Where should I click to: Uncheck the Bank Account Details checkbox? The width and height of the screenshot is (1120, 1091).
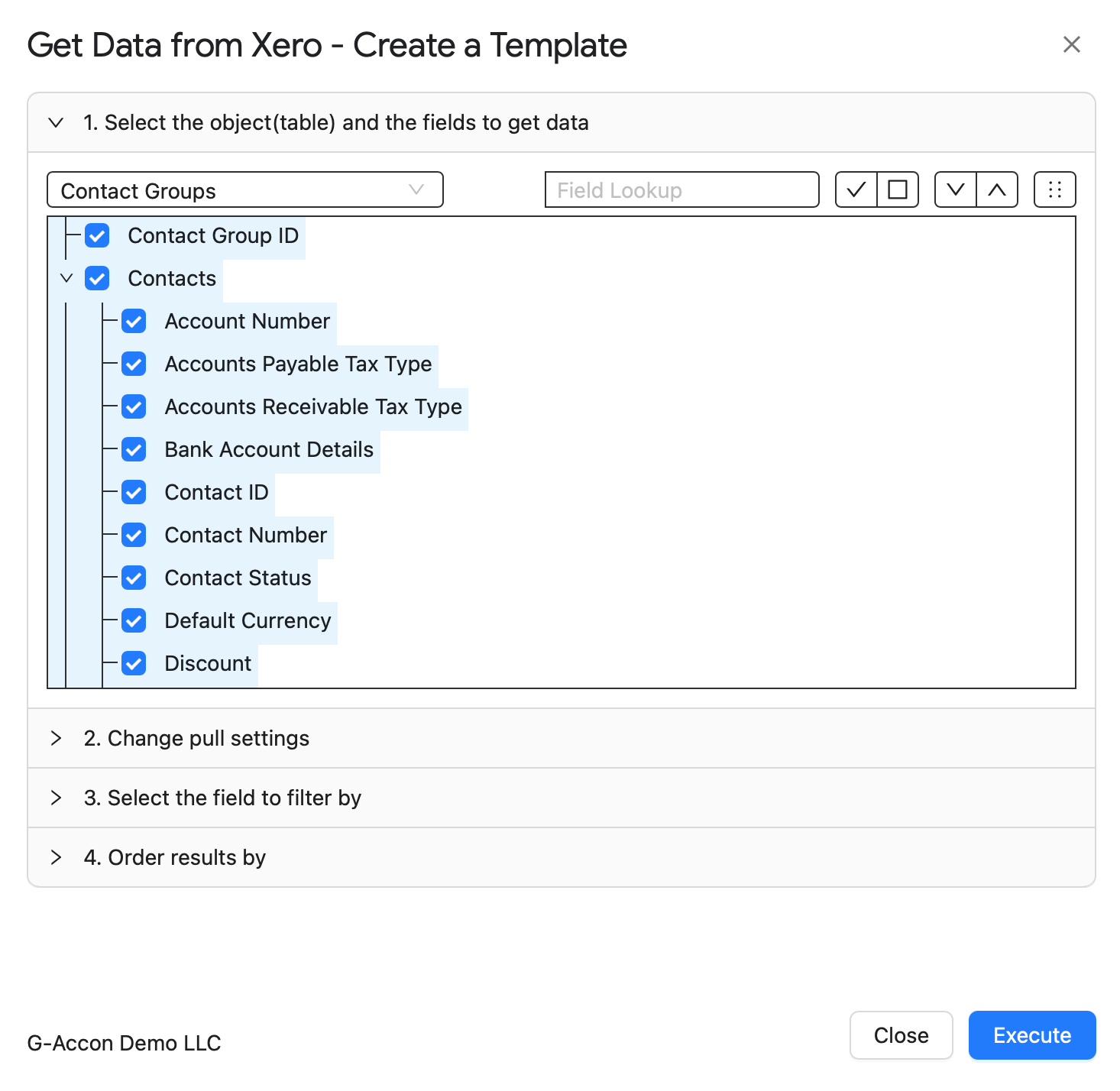click(134, 449)
